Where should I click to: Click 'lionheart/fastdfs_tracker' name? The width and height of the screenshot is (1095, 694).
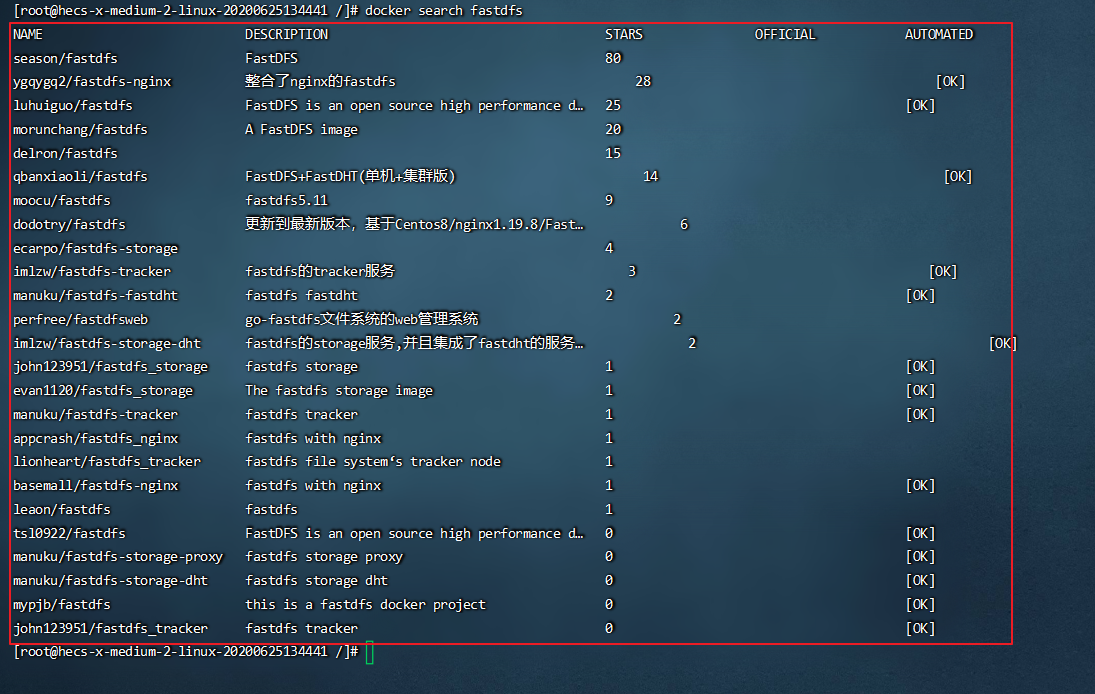(107, 462)
